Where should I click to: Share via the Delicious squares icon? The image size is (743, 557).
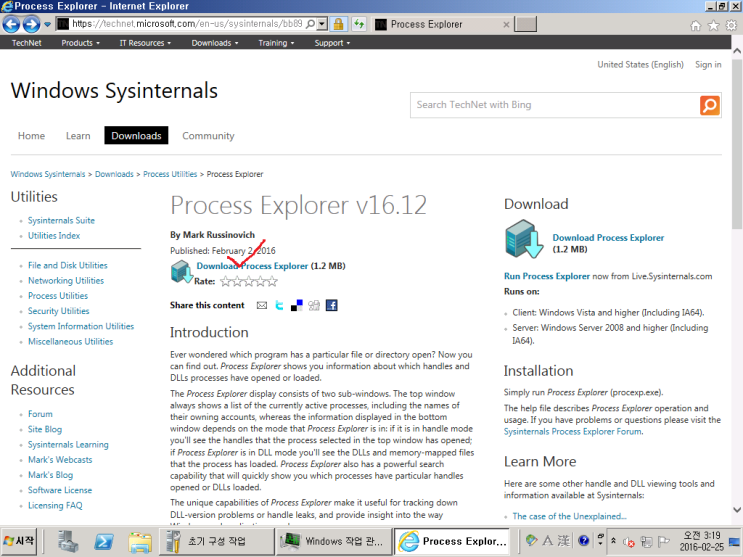[297, 305]
